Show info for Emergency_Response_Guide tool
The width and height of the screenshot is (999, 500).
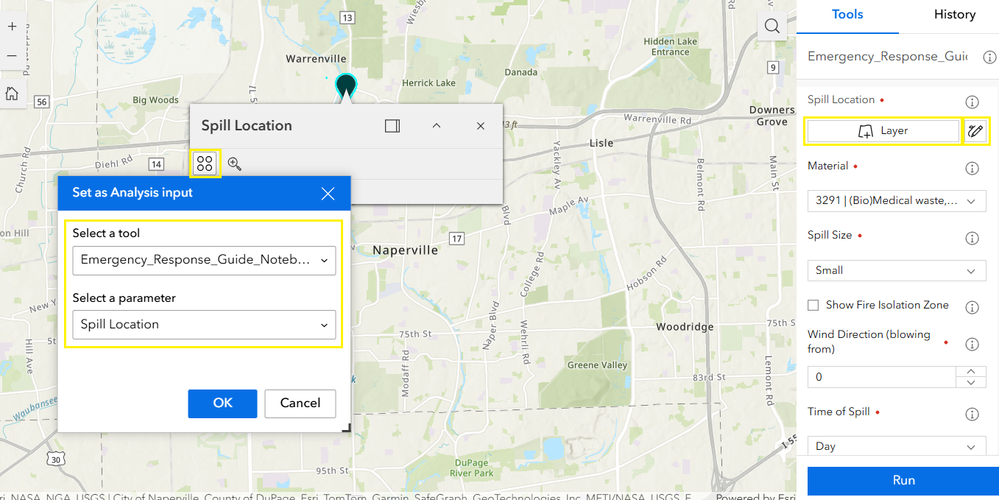pos(989,57)
